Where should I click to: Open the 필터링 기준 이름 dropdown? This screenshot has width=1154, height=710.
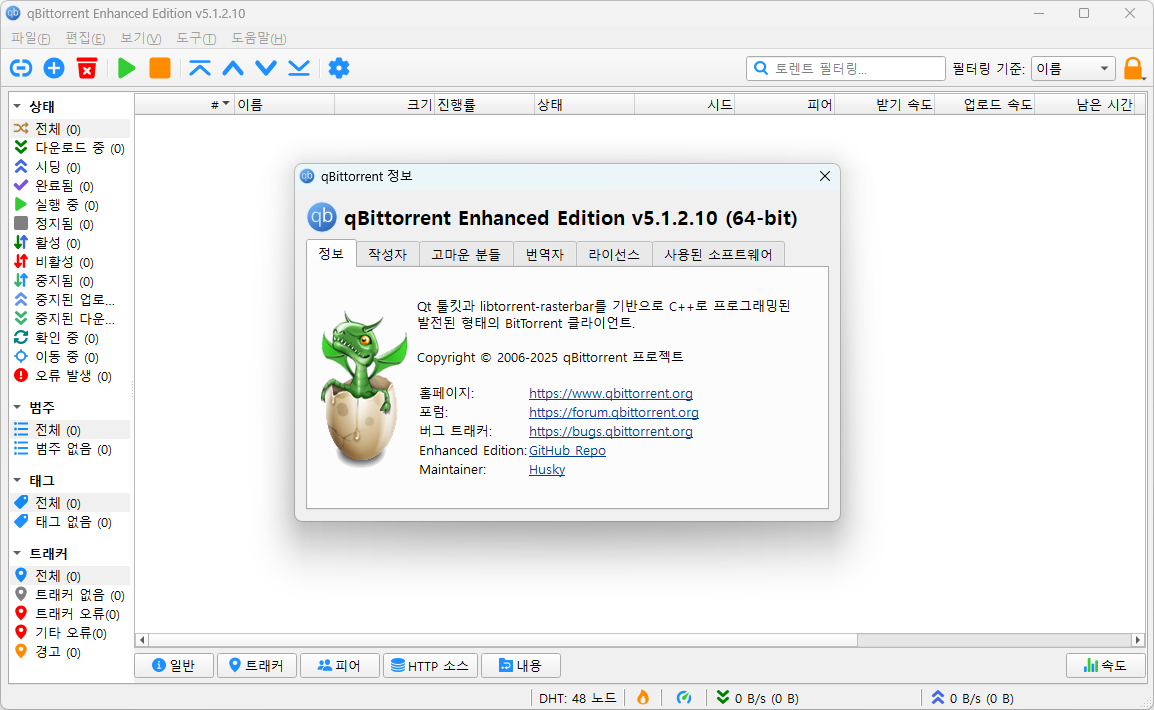point(1074,68)
